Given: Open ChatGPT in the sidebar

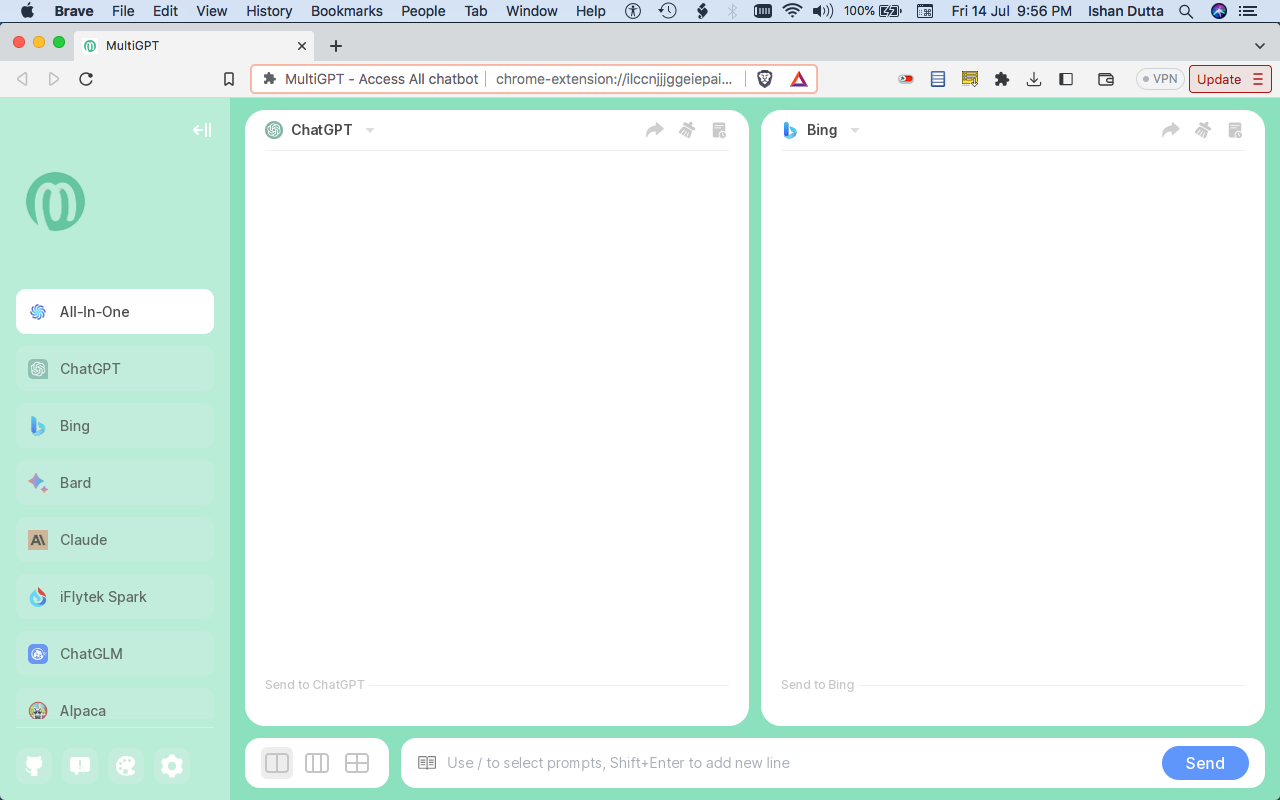Looking at the screenshot, I should [115, 369].
